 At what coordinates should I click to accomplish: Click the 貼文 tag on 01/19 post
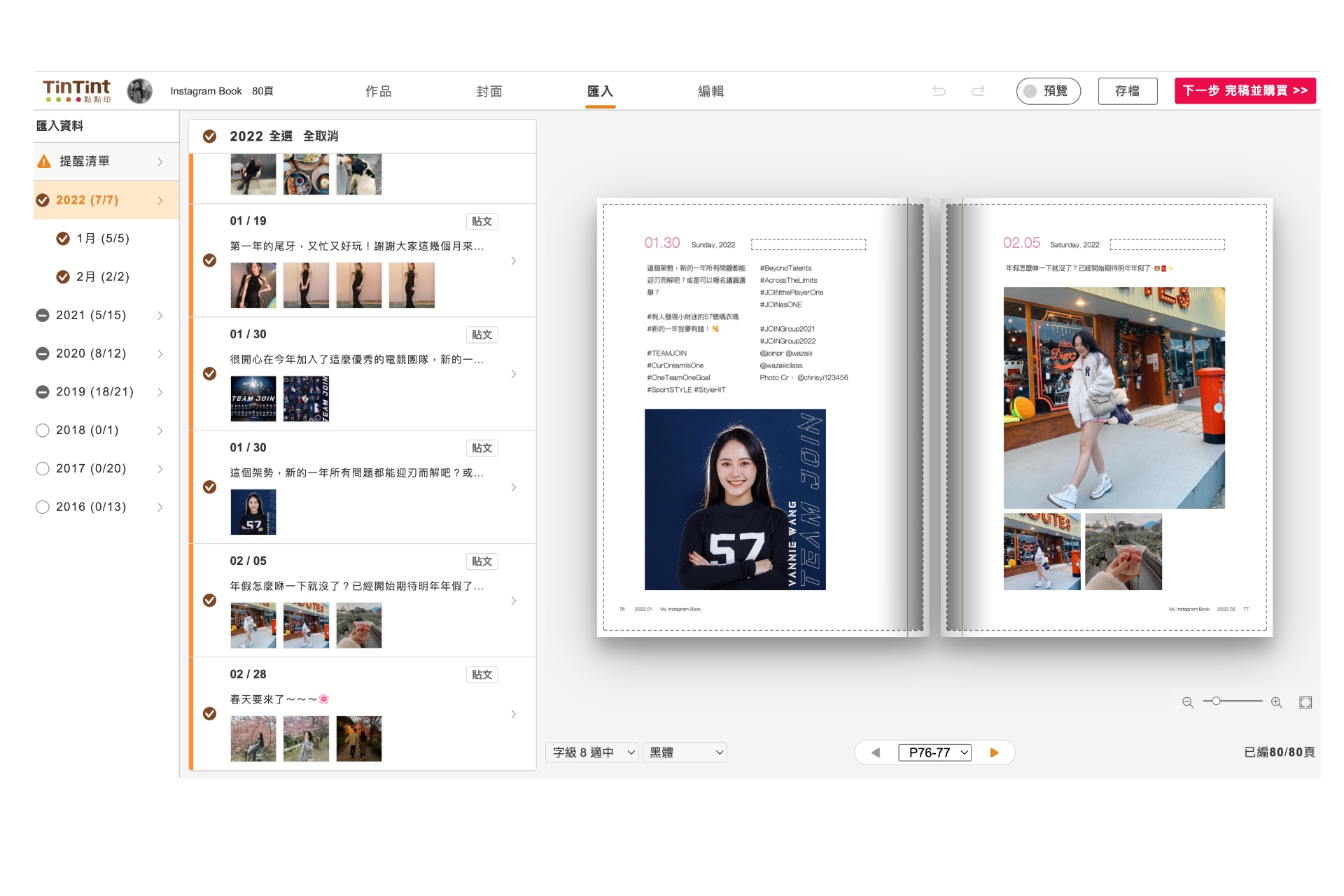(x=482, y=221)
